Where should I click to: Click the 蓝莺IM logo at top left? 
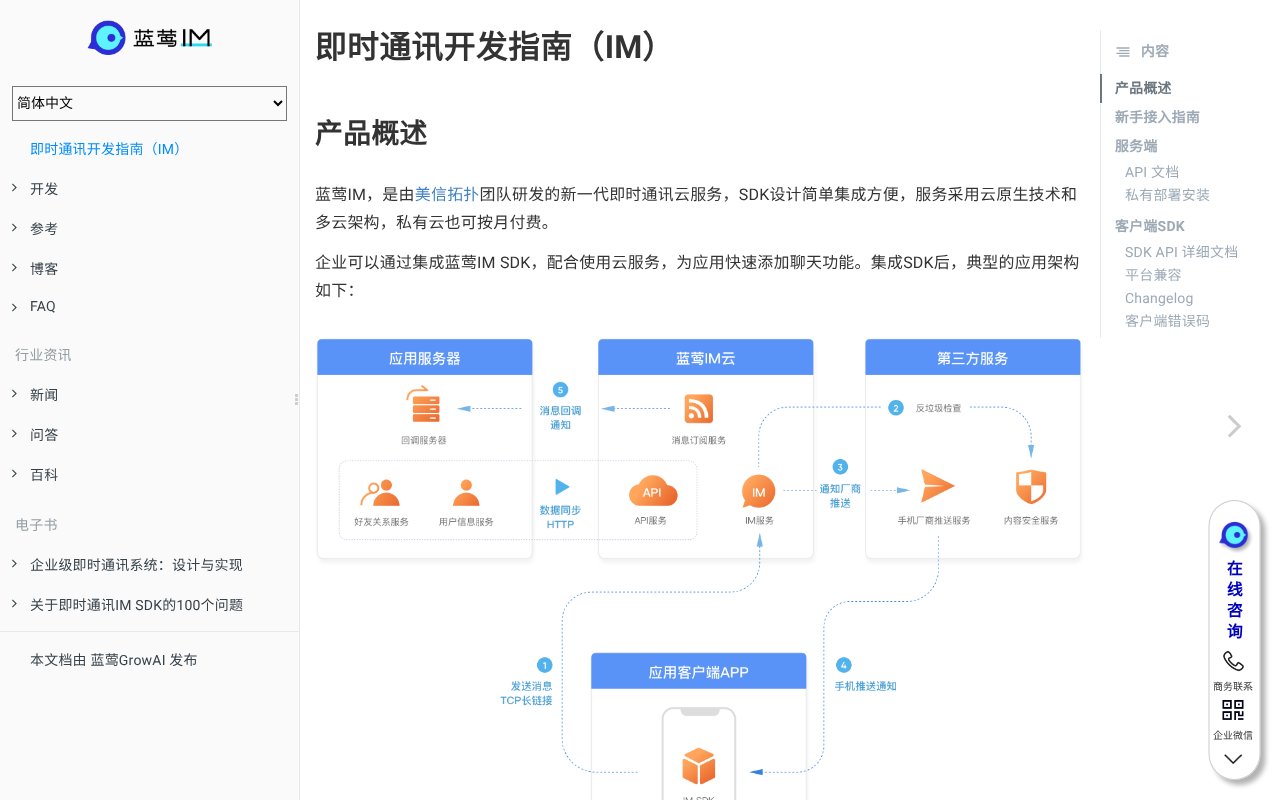(149, 37)
